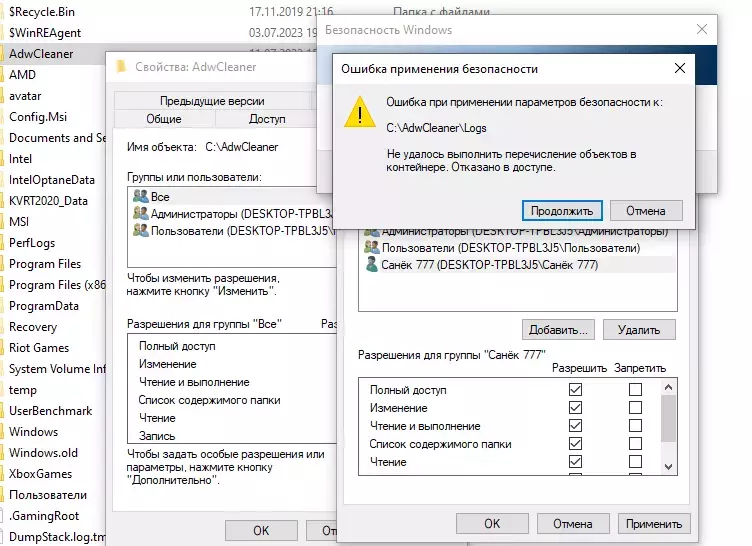
Task: Click the Применить button
Action: point(654,523)
